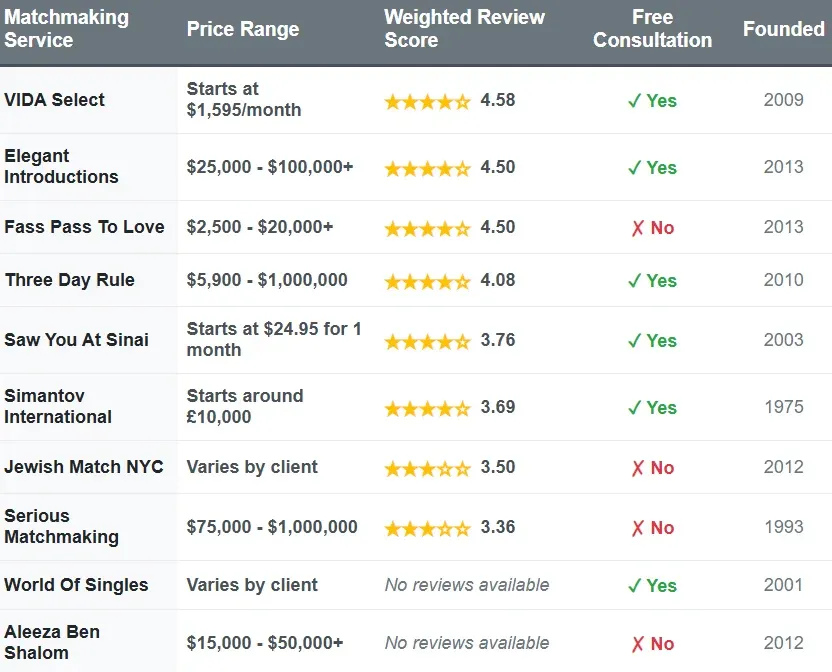Image resolution: width=832 pixels, height=672 pixels.
Task: Click the red X in Aleeza Ben Shalom row
Action: point(637,644)
